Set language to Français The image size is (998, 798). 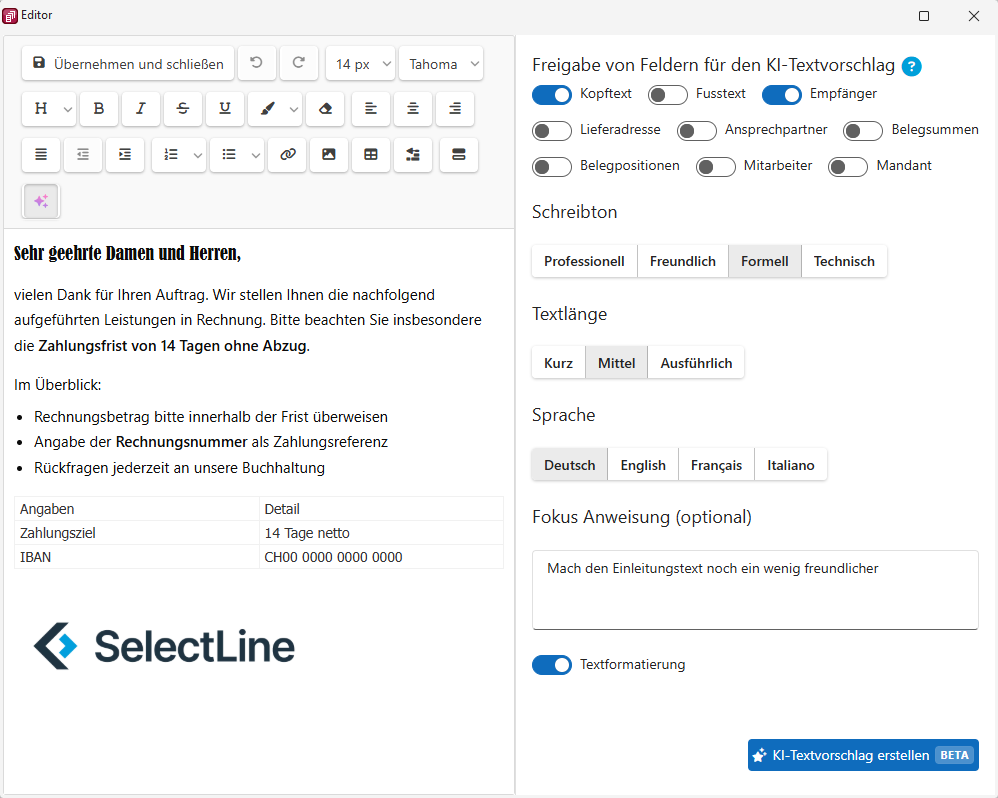[716, 465]
